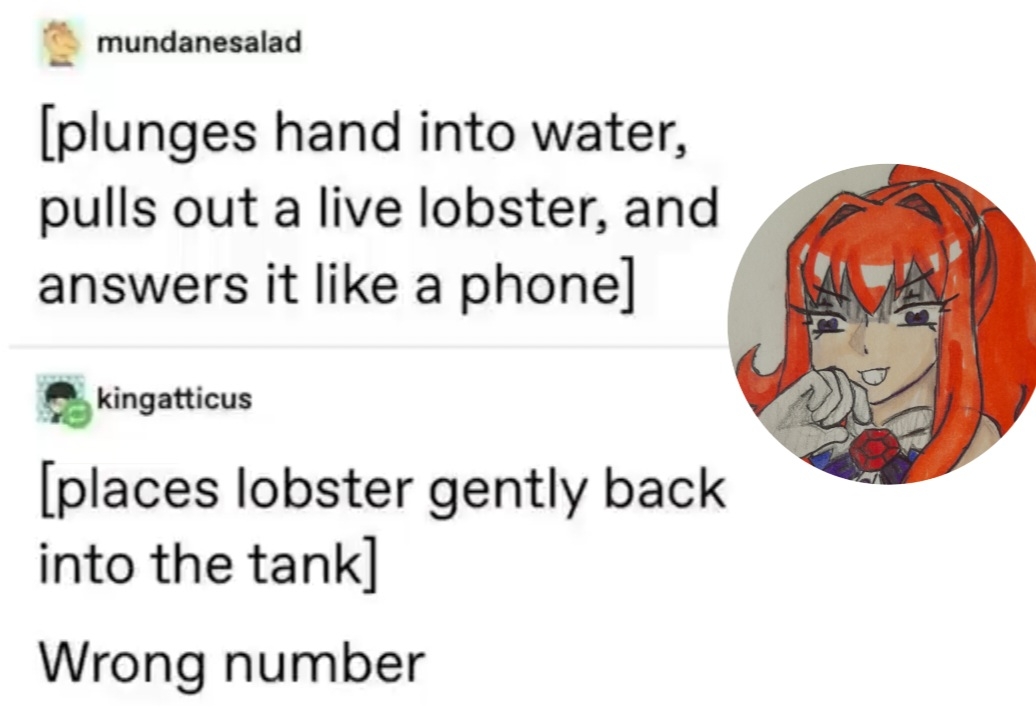Click the line '[places lobster gently back'

point(383,489)
